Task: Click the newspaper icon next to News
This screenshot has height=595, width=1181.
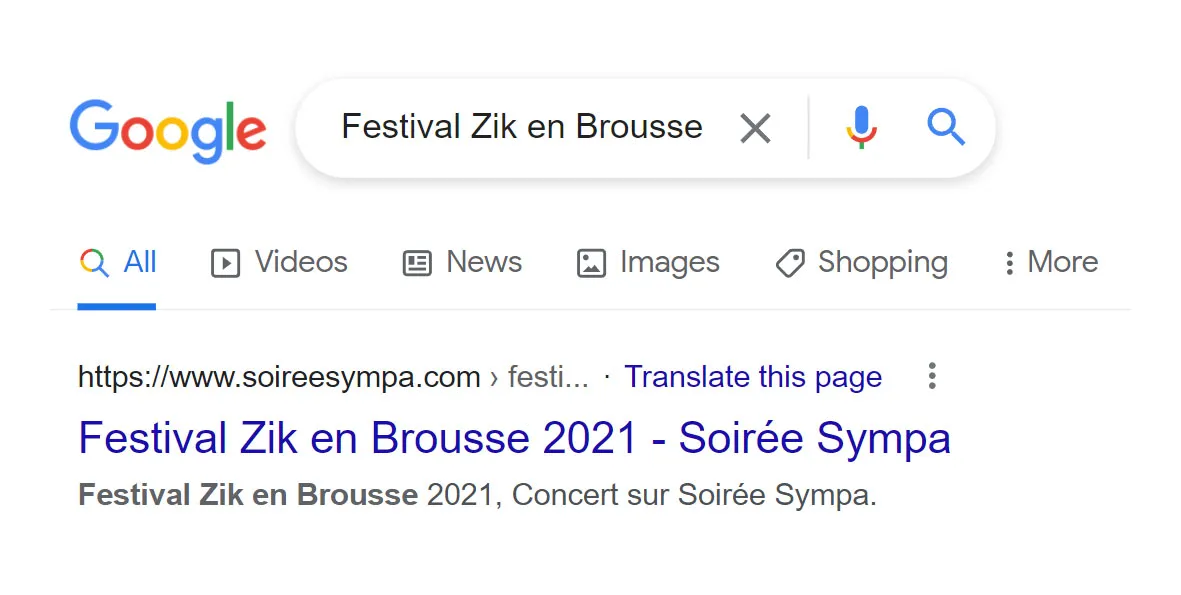Action: (x=416, y=263)
